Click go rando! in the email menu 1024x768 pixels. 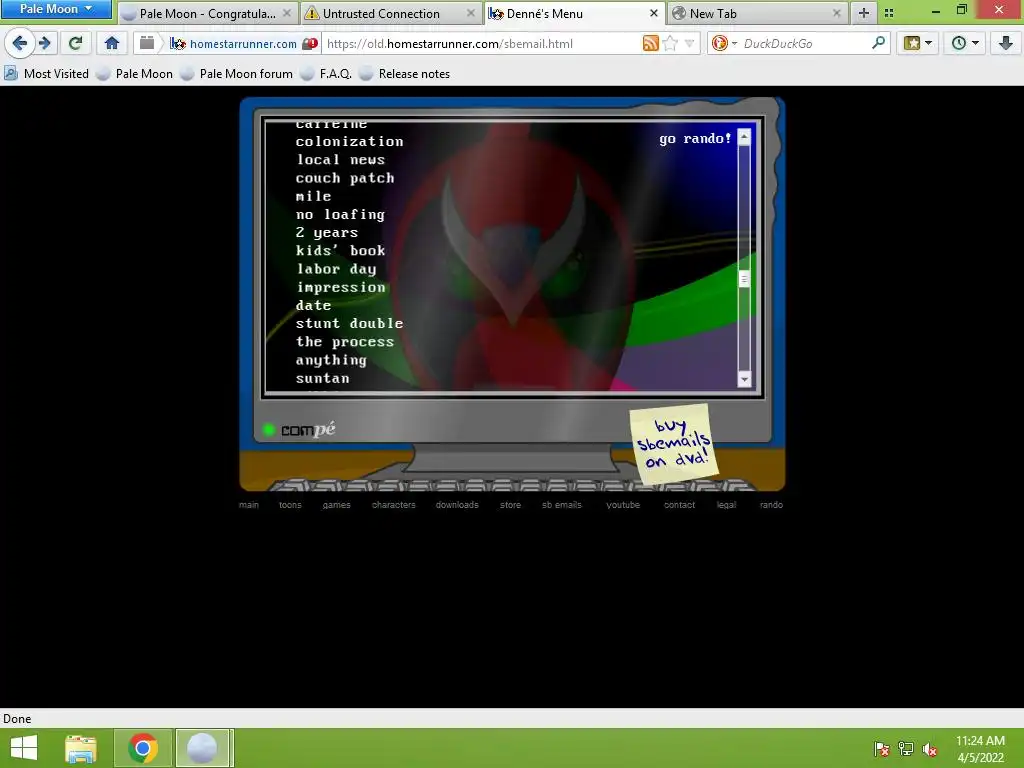(695, 138)
